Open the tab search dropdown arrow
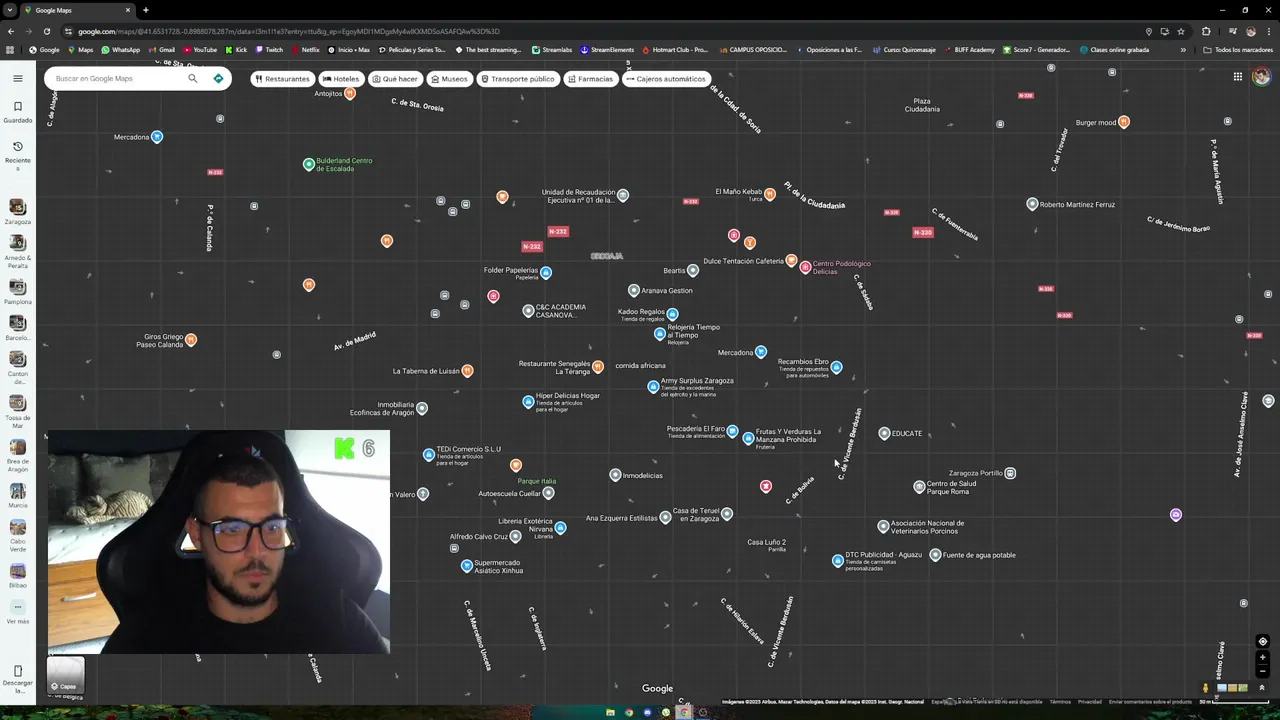Image resolution: width=1280 pixels, height=720 pixels. pyautogui.click(x=8, y=10)
